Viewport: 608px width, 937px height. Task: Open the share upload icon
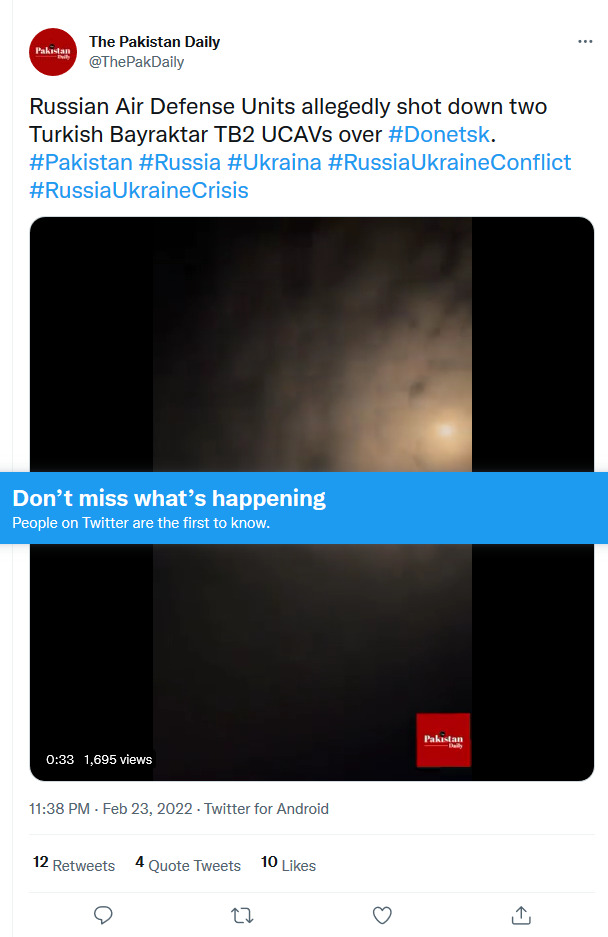(521, 915)
